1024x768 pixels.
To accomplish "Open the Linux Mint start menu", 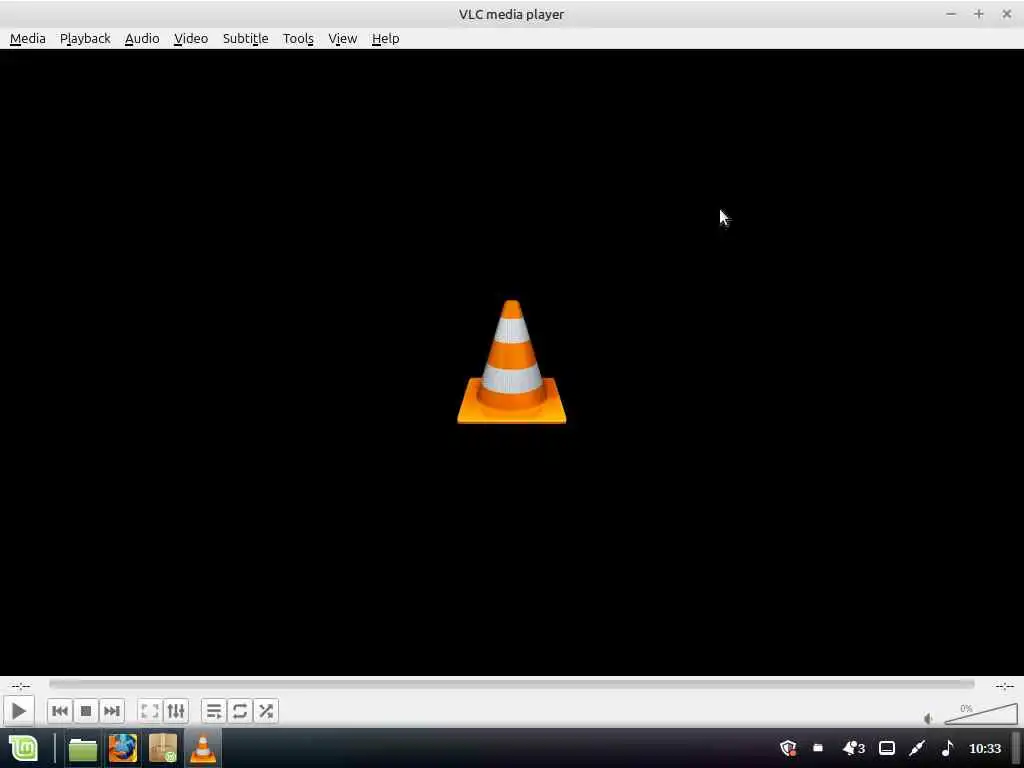I will click(24, 748).
